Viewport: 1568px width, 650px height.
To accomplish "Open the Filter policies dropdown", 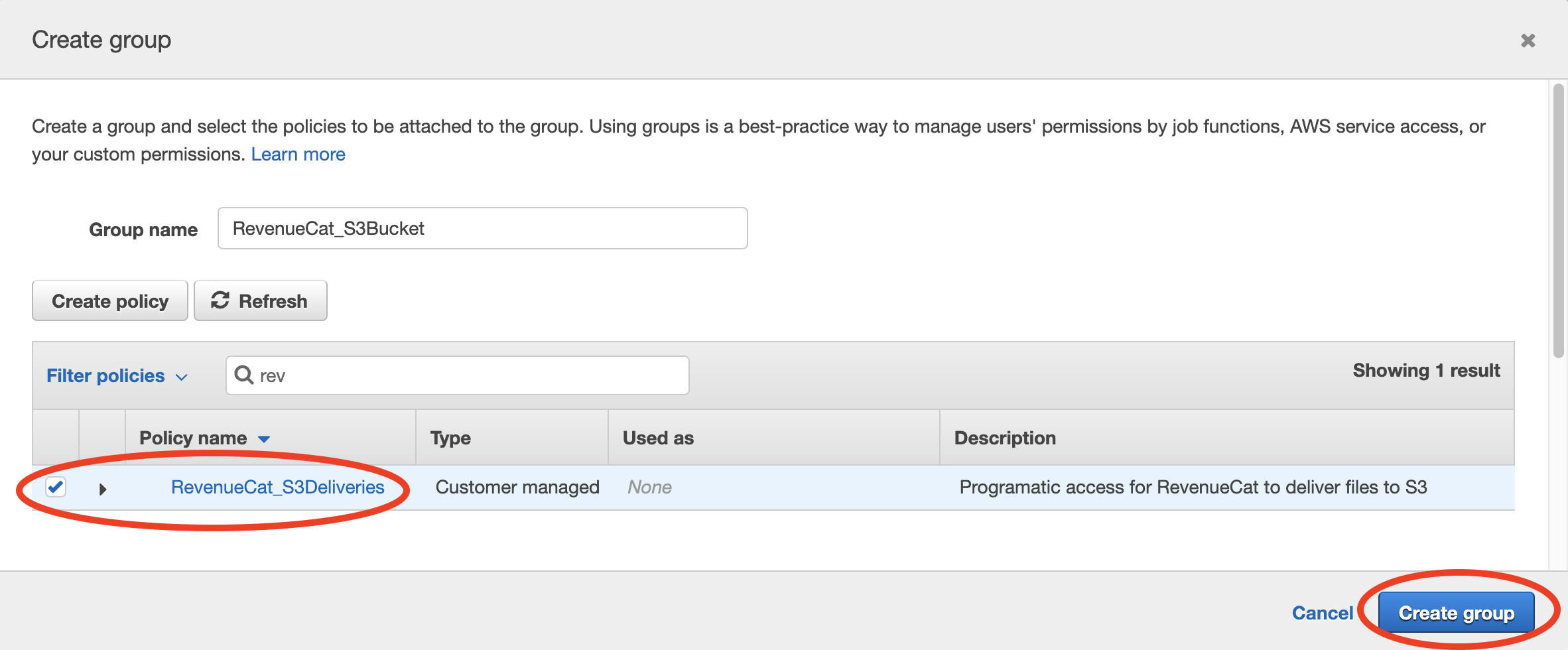I will point(117,376).
